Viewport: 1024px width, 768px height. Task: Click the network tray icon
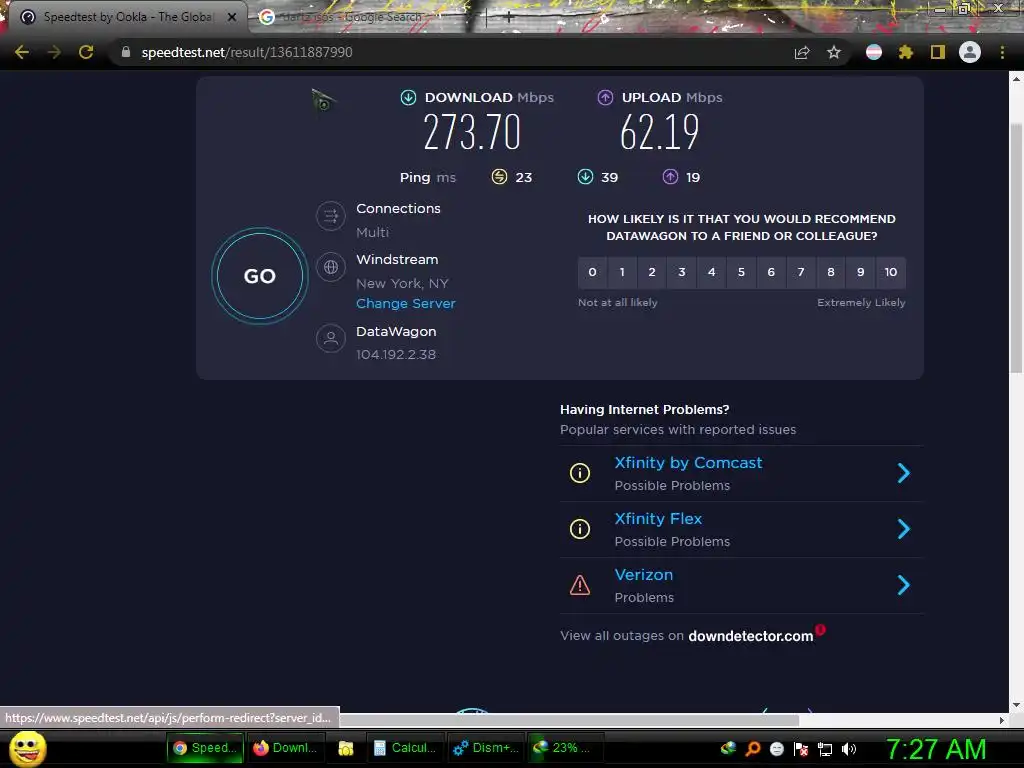click(825, 749)
